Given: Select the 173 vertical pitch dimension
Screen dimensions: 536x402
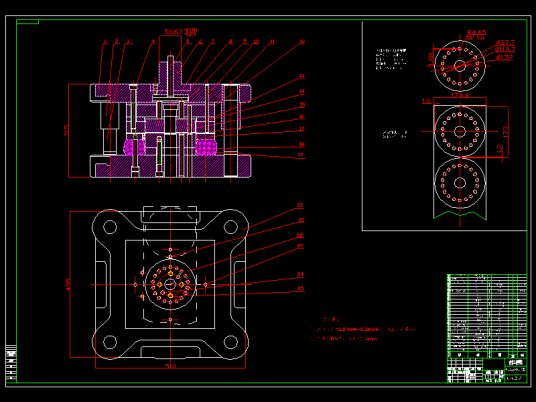Looking at the screenshot, I should pyautogui.click(x=506, y=132).
